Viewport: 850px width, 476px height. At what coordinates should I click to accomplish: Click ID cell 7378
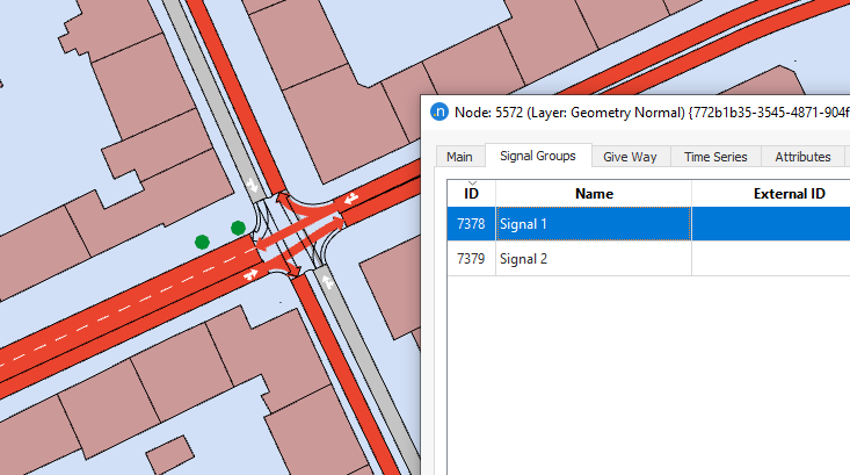tap(471, 224)
